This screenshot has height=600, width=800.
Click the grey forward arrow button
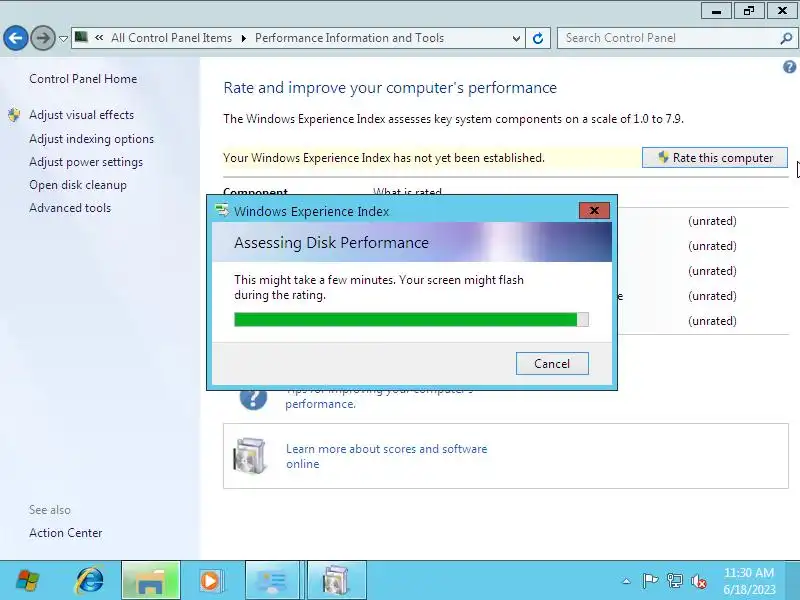click(43, 38)
